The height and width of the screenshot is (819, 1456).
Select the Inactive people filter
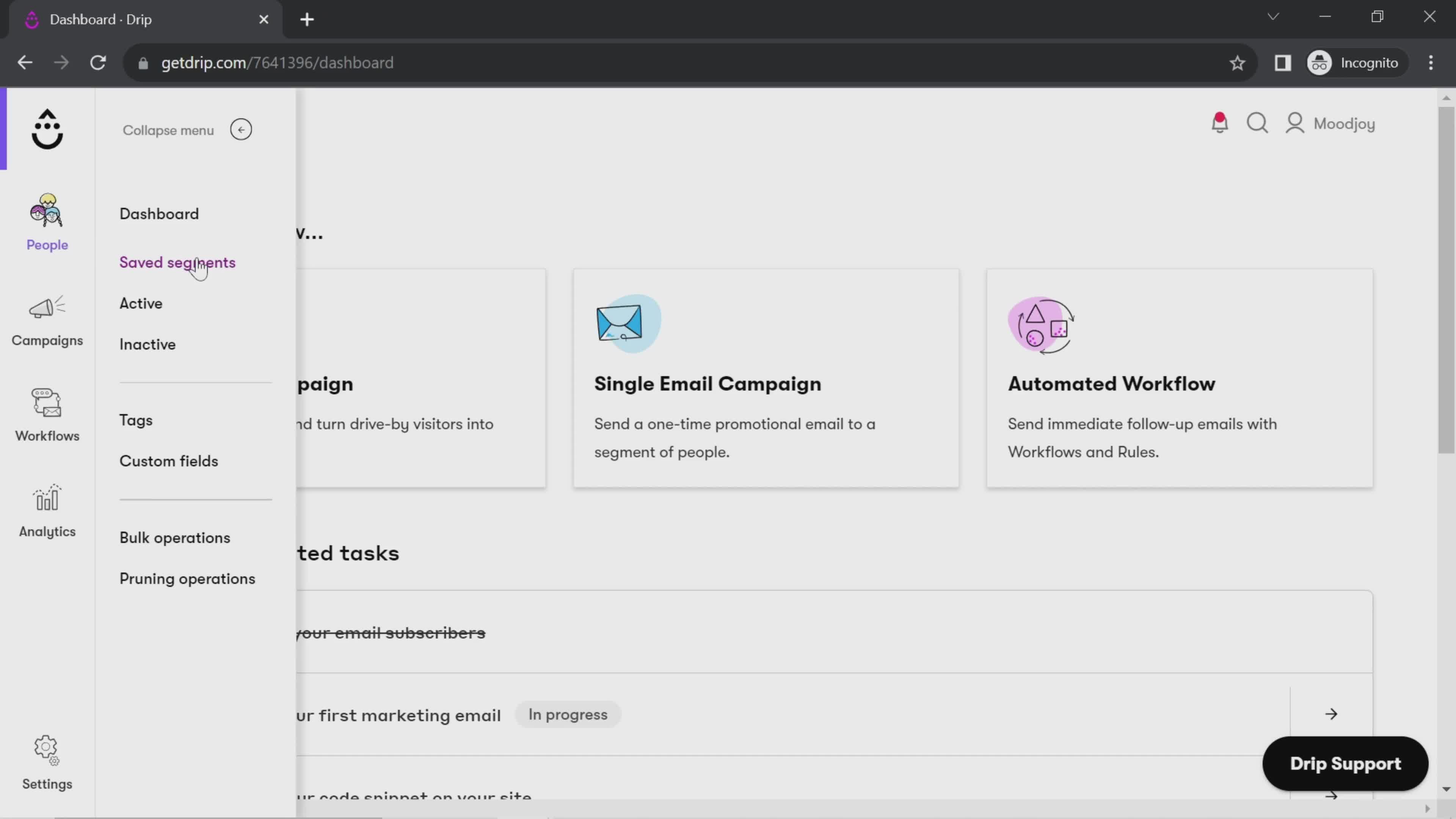147,344
